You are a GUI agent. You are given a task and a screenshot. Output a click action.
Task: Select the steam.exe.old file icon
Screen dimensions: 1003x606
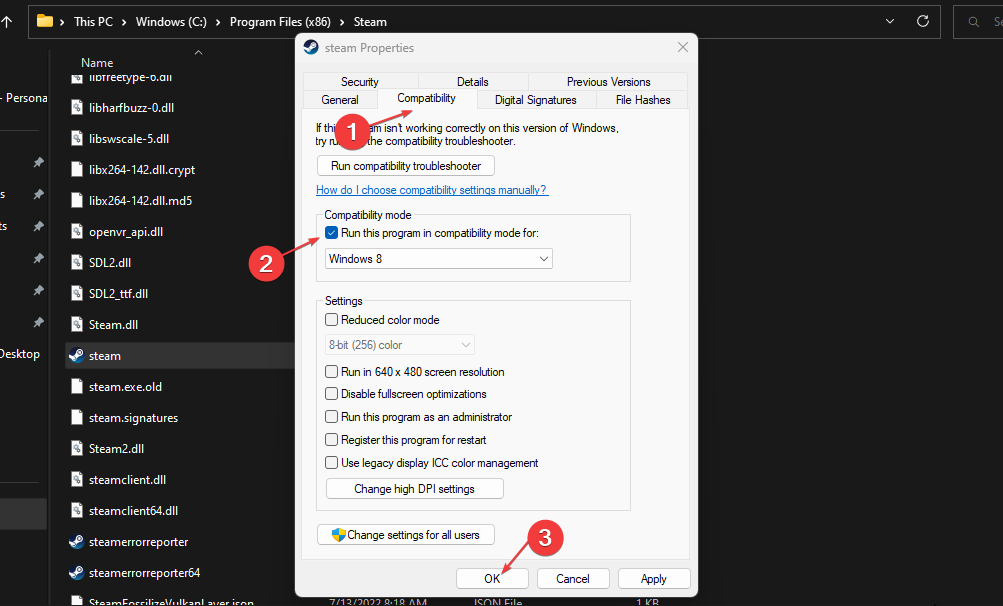click(x=77, y=387)
